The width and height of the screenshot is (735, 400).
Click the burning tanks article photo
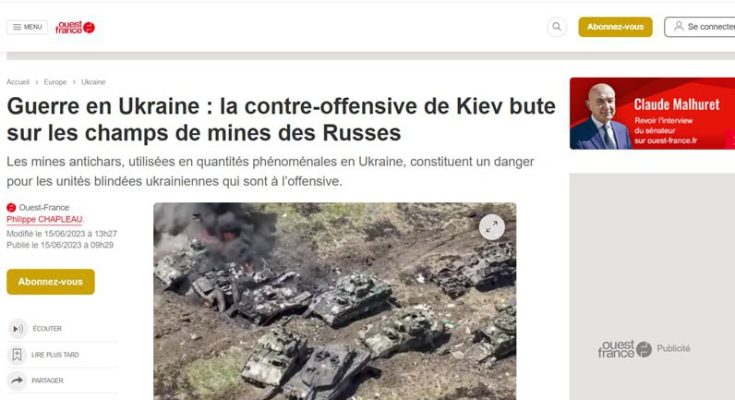tap(335, 301)
